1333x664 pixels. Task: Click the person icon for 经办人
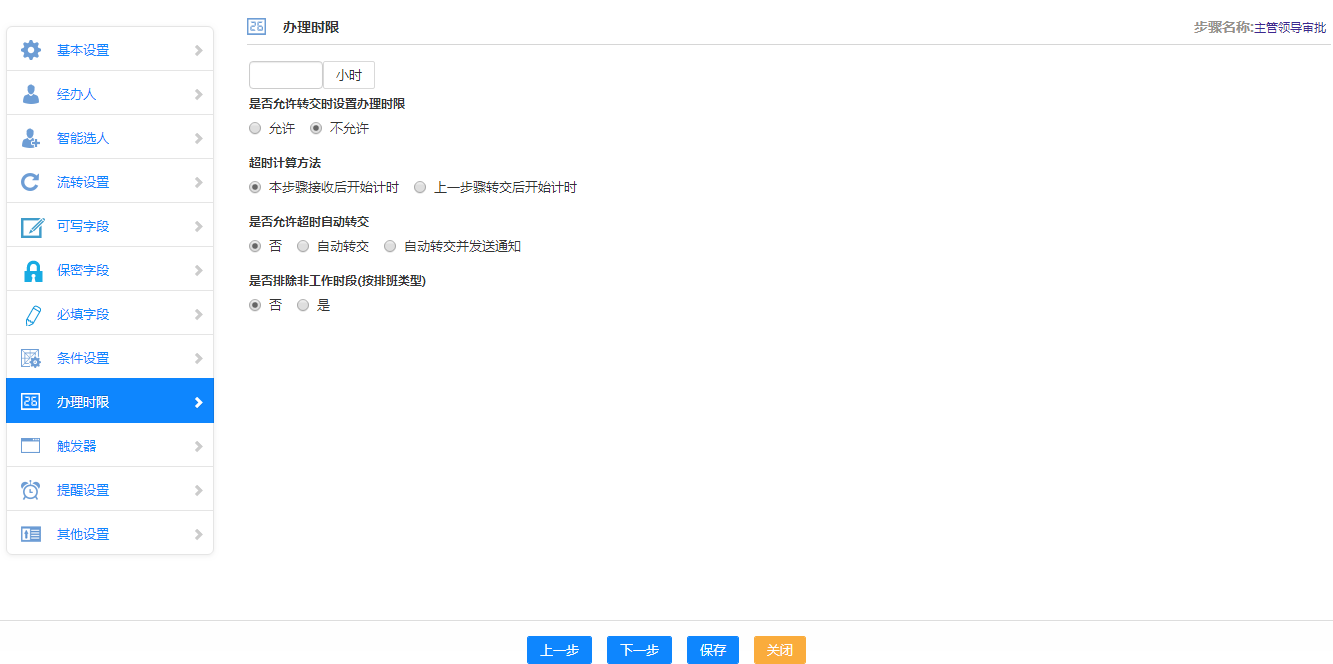click(31, 94)
